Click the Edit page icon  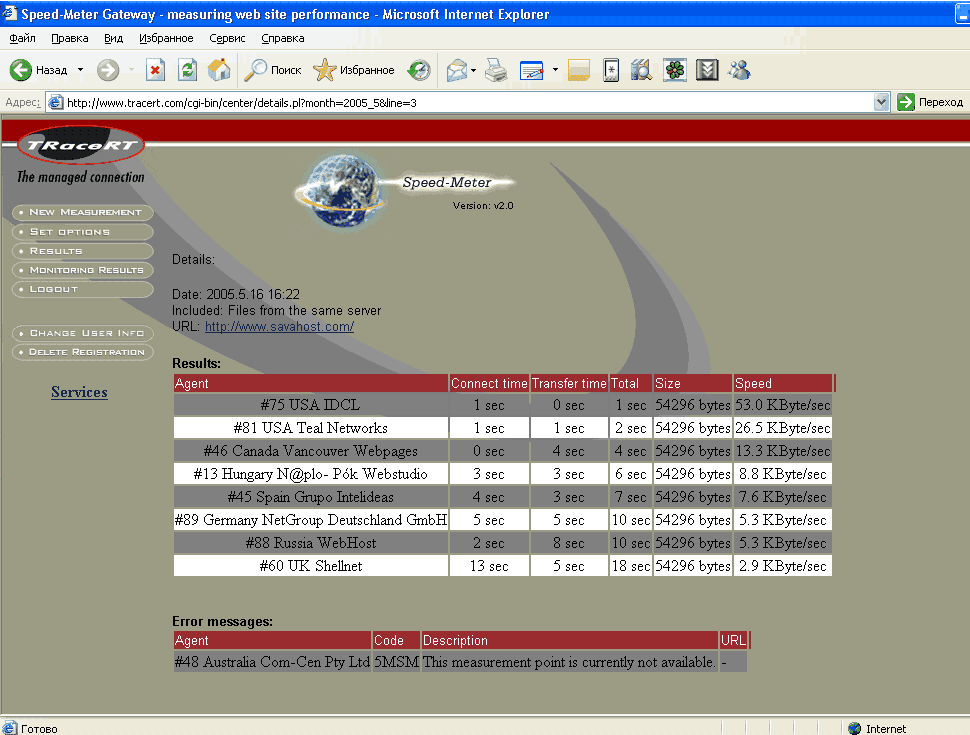[x=531, y=70]
